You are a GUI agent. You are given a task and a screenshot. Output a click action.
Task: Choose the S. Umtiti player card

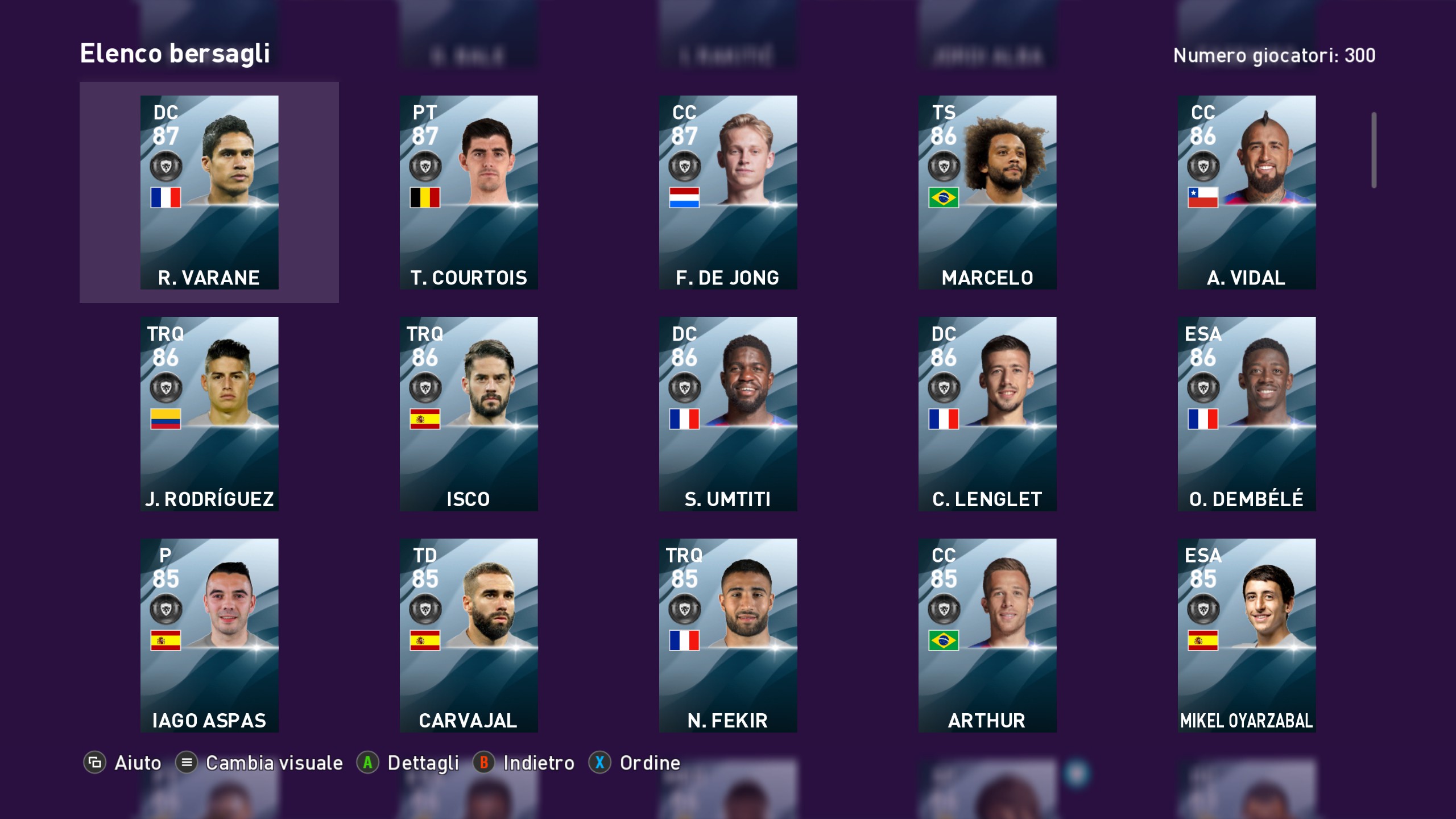[728, 413]
